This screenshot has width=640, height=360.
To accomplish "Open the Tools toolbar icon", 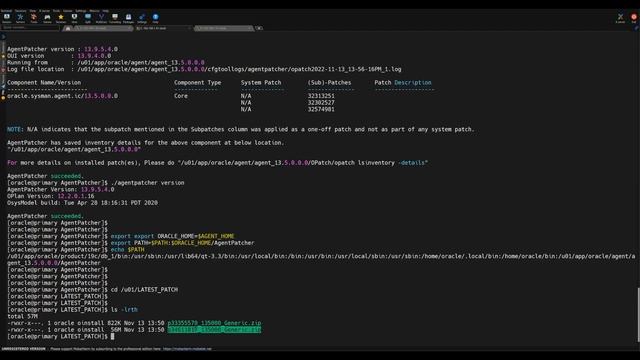I will click(33, 18).
